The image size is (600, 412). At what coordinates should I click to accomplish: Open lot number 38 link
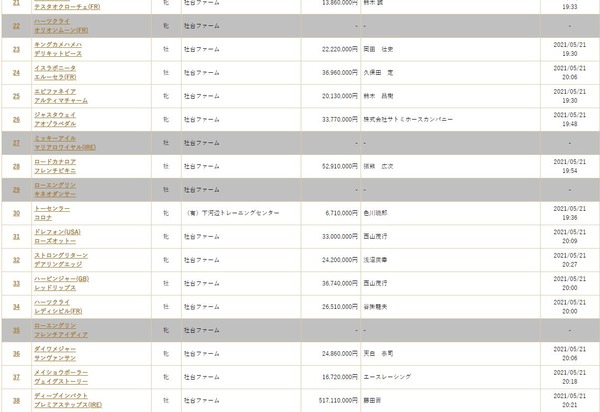pyautogui.click(x=16, y=401)
